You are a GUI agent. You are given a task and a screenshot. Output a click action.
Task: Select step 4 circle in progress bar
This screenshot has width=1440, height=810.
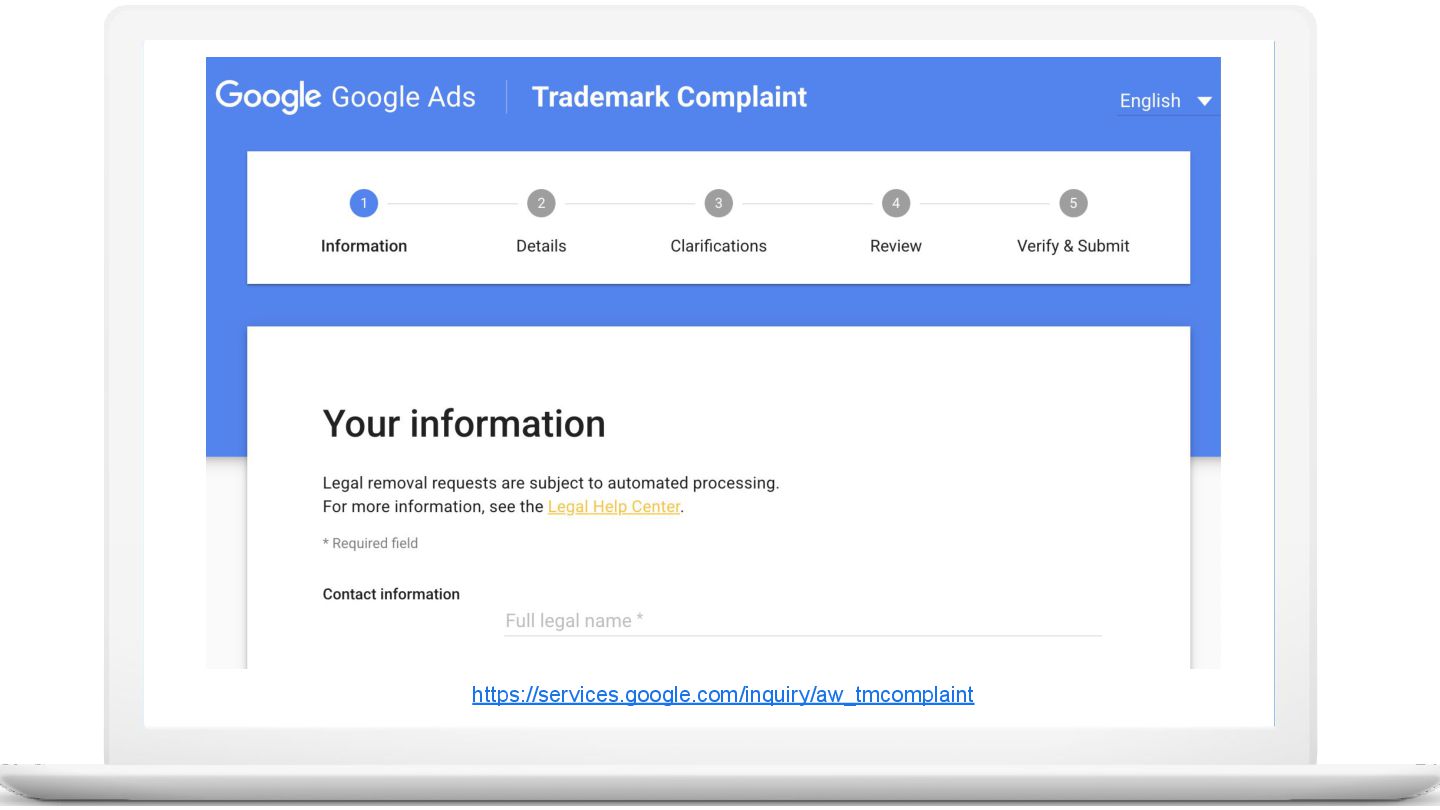click(896, 203)
